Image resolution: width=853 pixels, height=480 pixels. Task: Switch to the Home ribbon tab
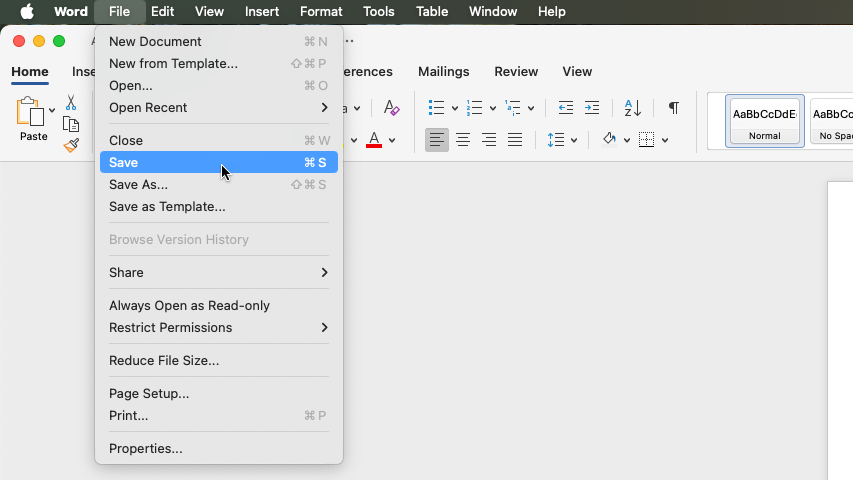click(x=30, y=72)
